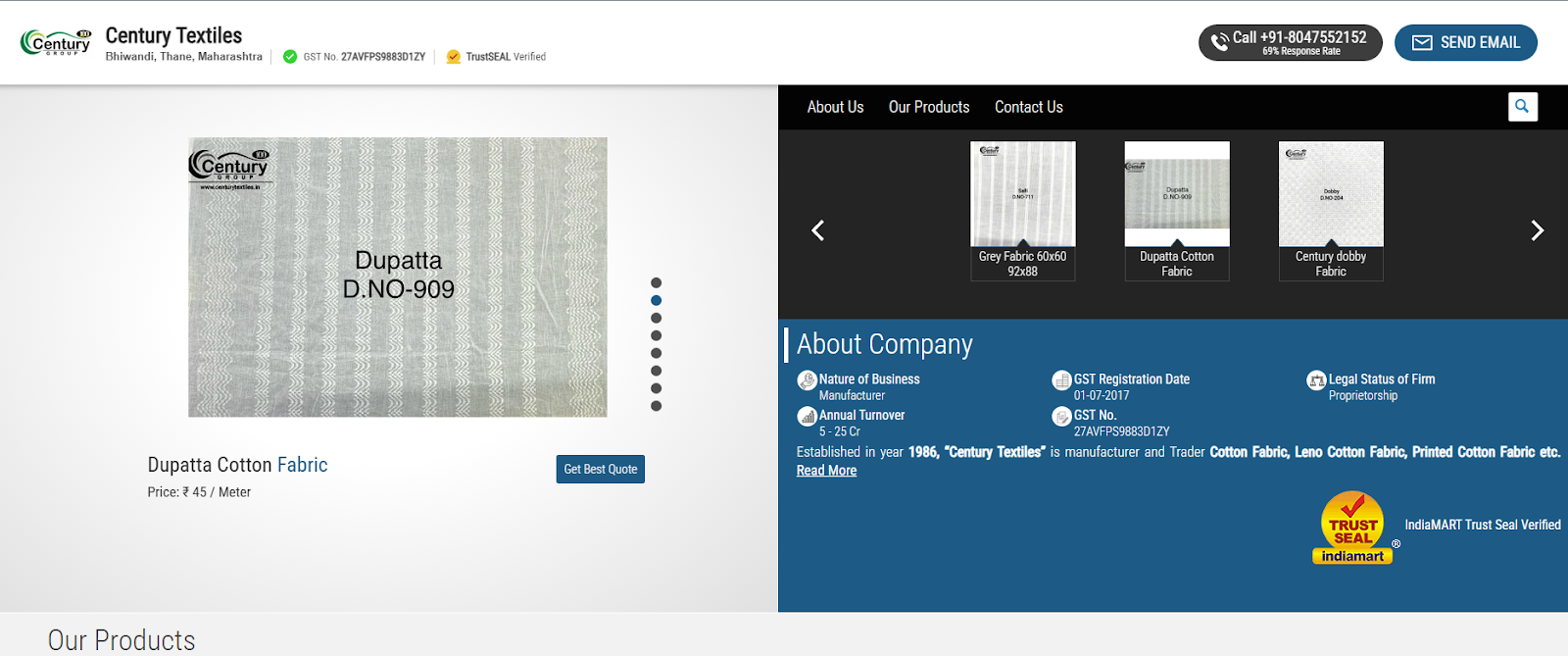Click the Annual Turnover icon
The image size is (1568, 656).
pyautogui.click(x=807, y=417)
